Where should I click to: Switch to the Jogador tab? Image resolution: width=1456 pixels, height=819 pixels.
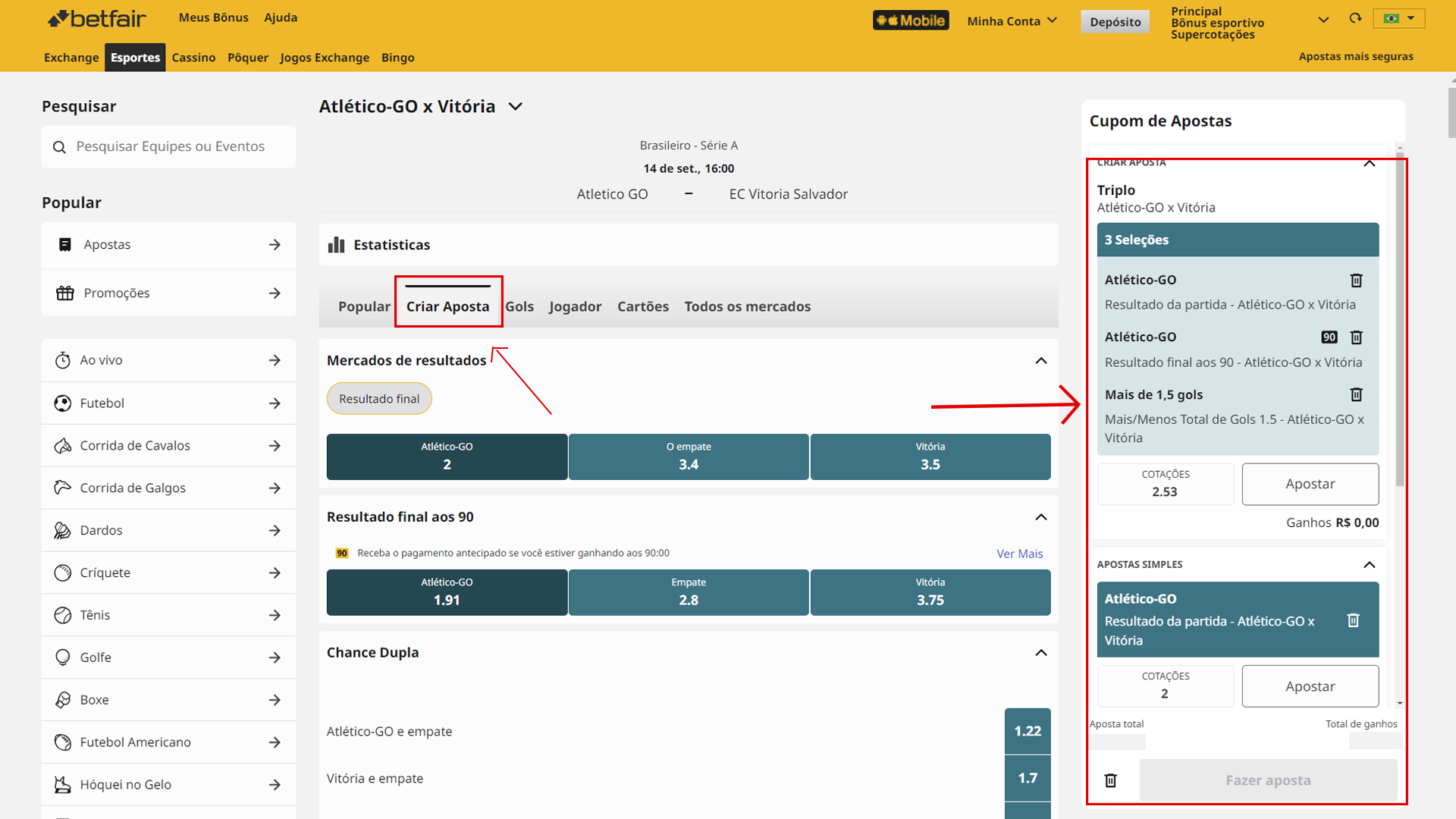[x=576, y=306]
